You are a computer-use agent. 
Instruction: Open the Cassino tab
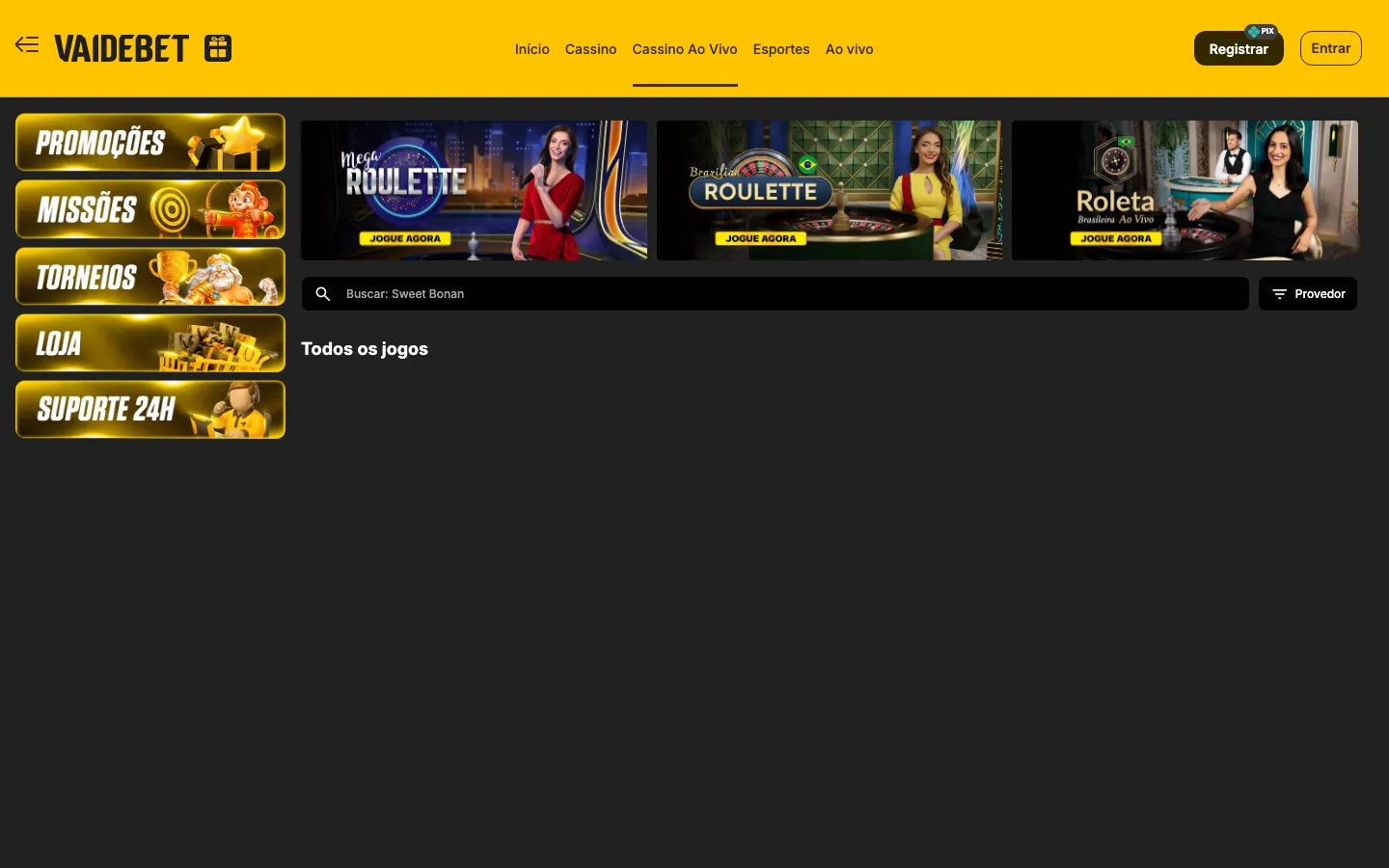click(590, 49)
